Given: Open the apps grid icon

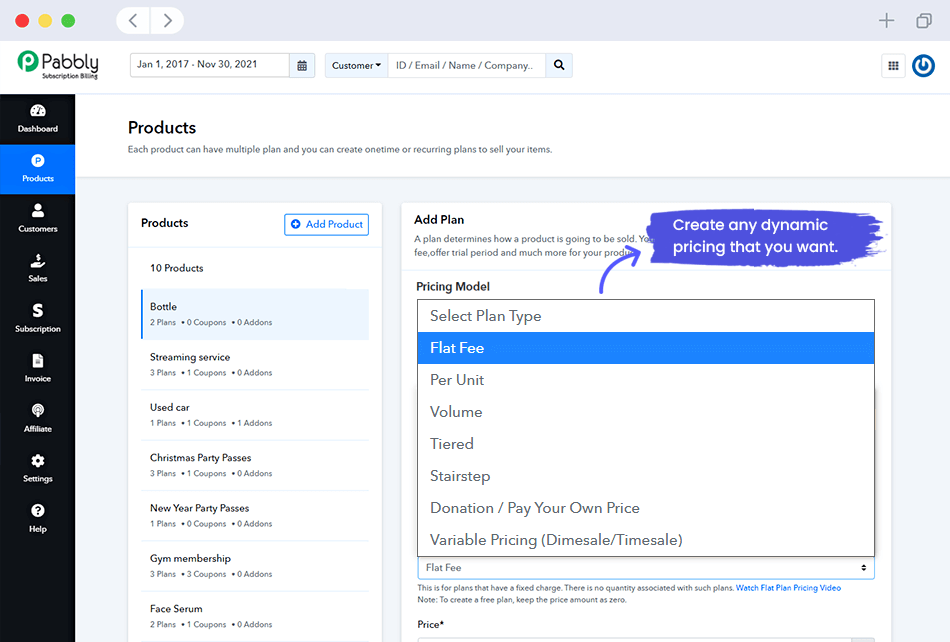Looking at the screenshot, I should 893,65.
